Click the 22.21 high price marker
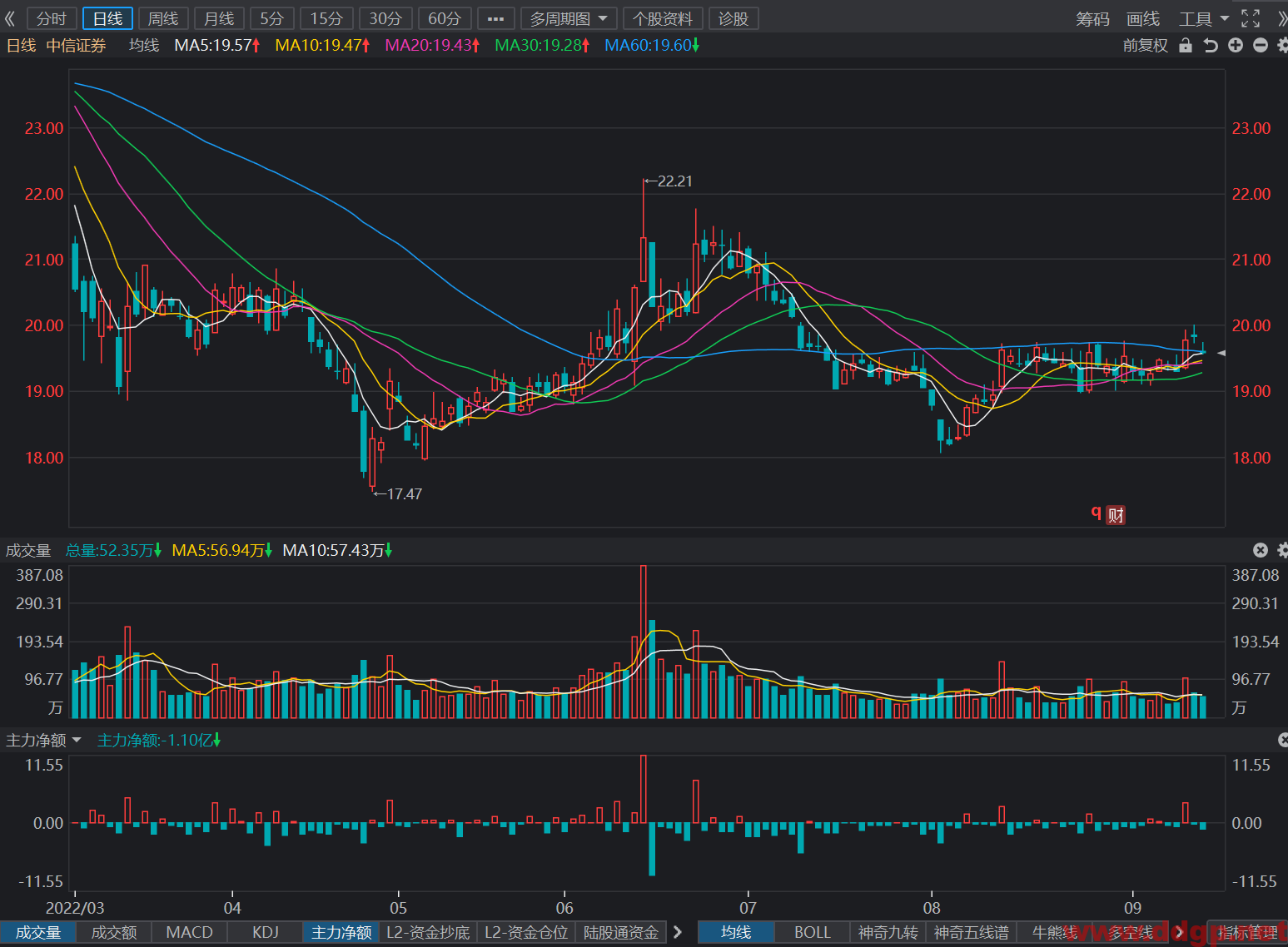The width and height of the screenshot is (1288, 947). click(x=669, y=181)
